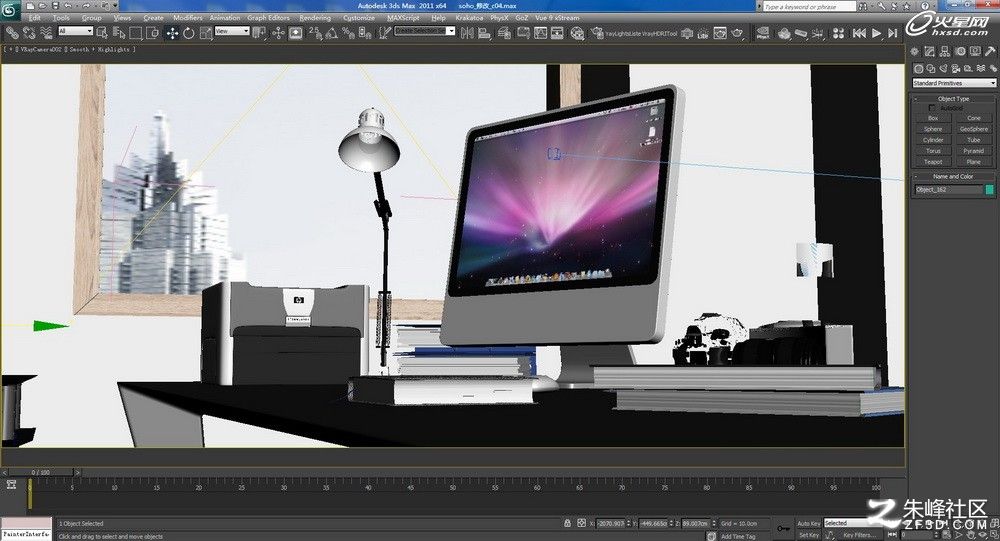Select the Shapes category icon
The image size is (1000, 541).
(930, 68)
